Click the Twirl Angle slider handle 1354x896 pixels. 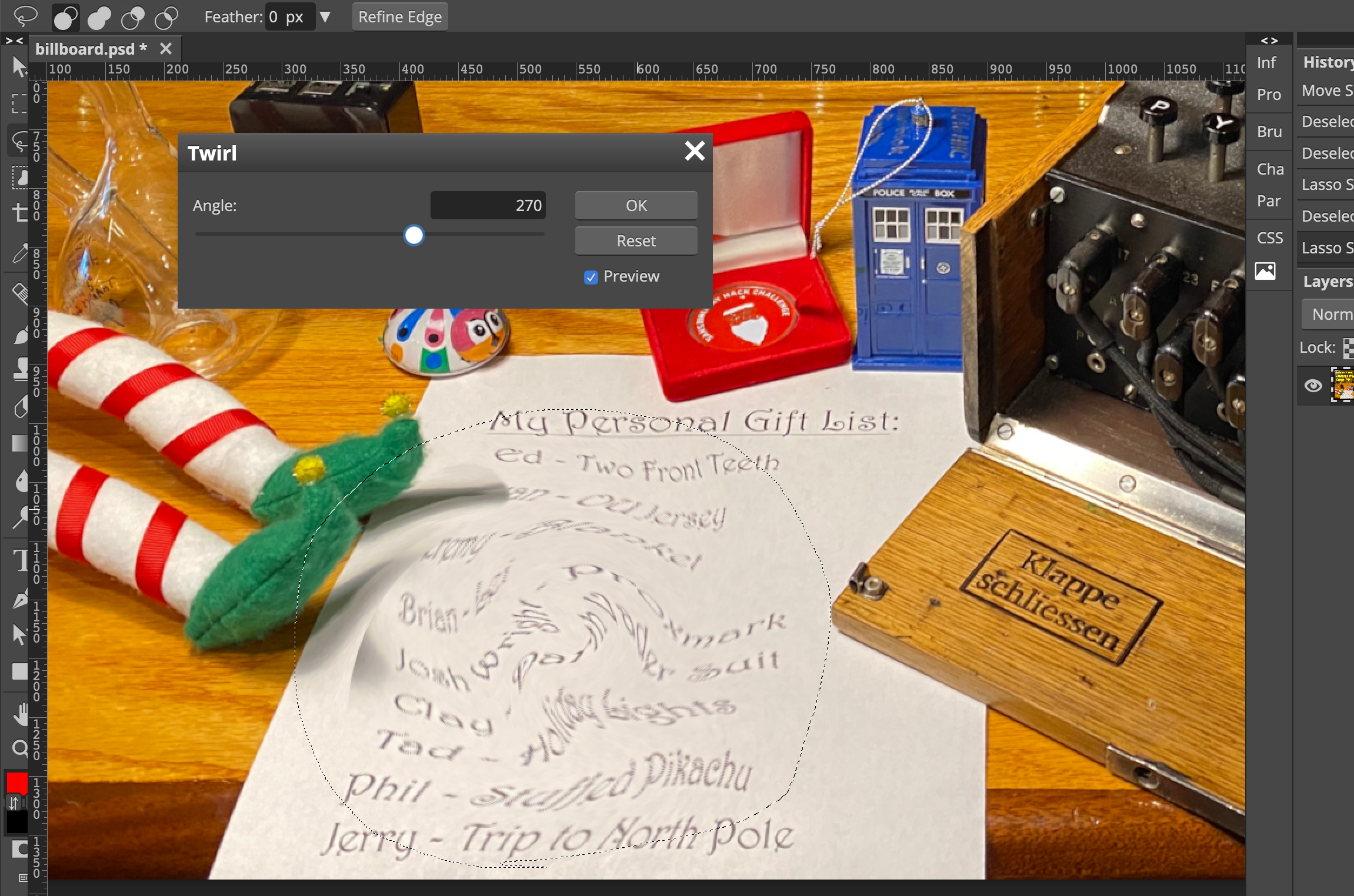click(414, 235)
